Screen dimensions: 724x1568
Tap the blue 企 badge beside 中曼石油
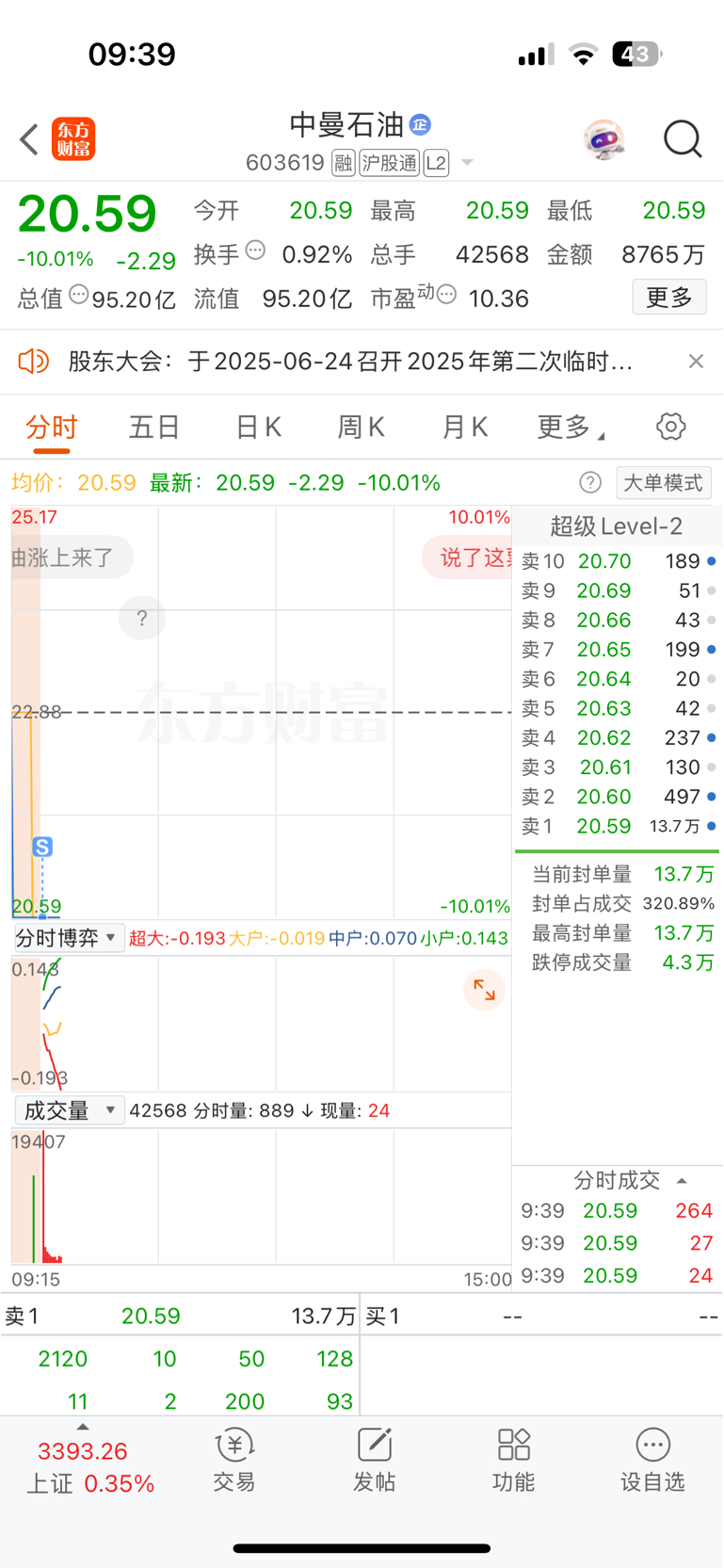[x=420, y=124]
